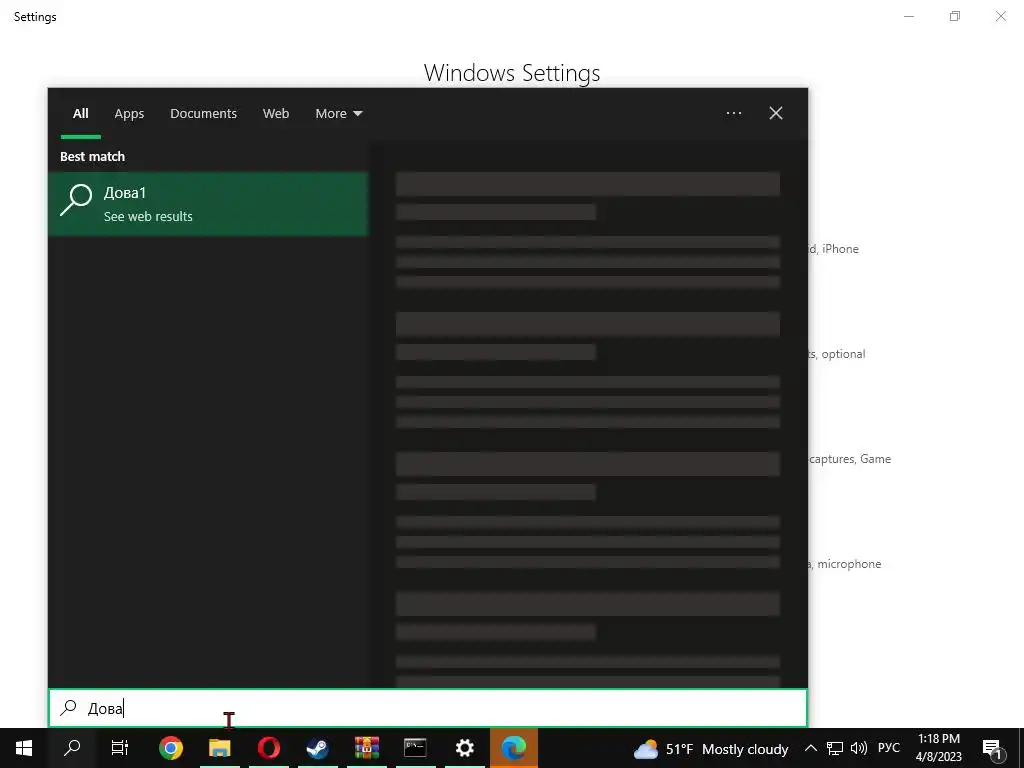
Task: Click the network icon in system tray
Action: 835,748
